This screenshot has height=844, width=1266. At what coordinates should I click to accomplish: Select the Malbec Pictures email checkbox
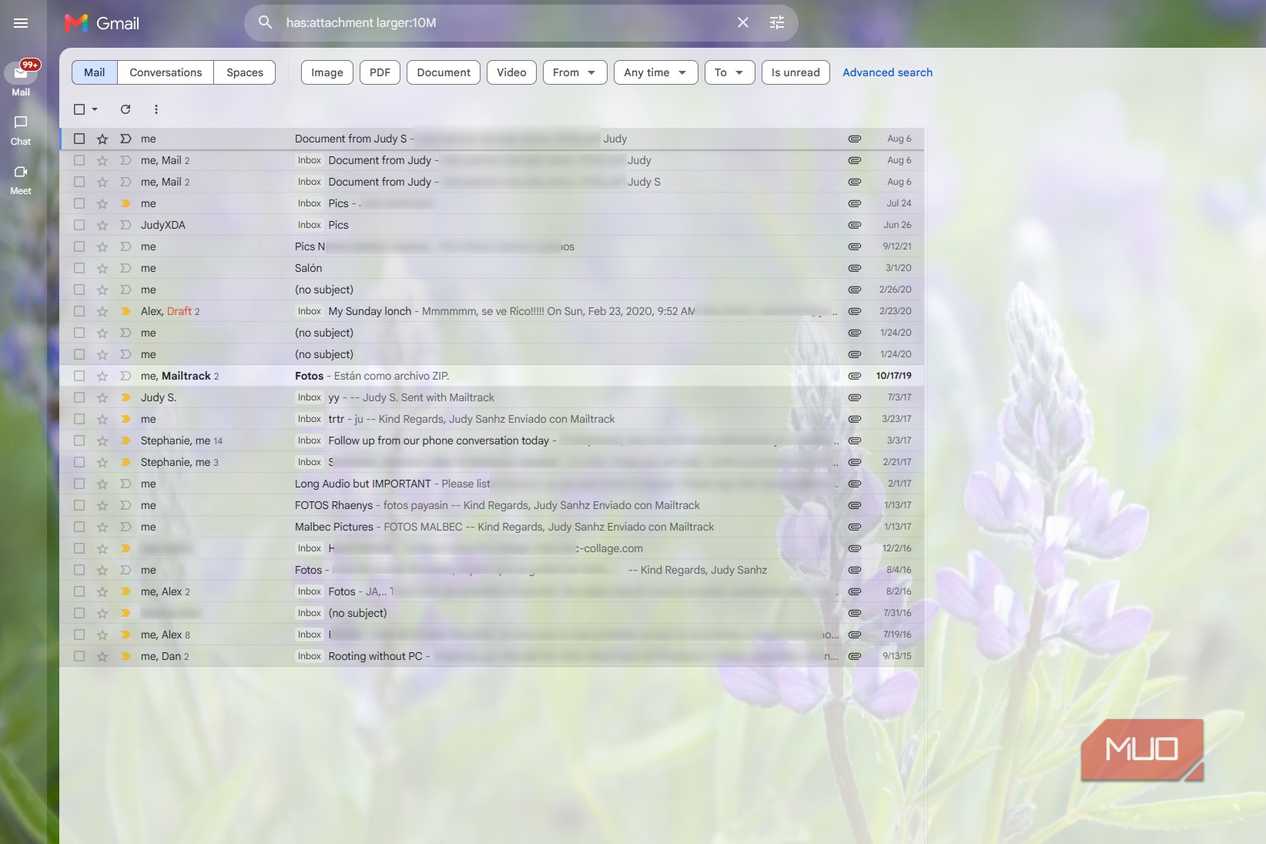tap(79, 527)
